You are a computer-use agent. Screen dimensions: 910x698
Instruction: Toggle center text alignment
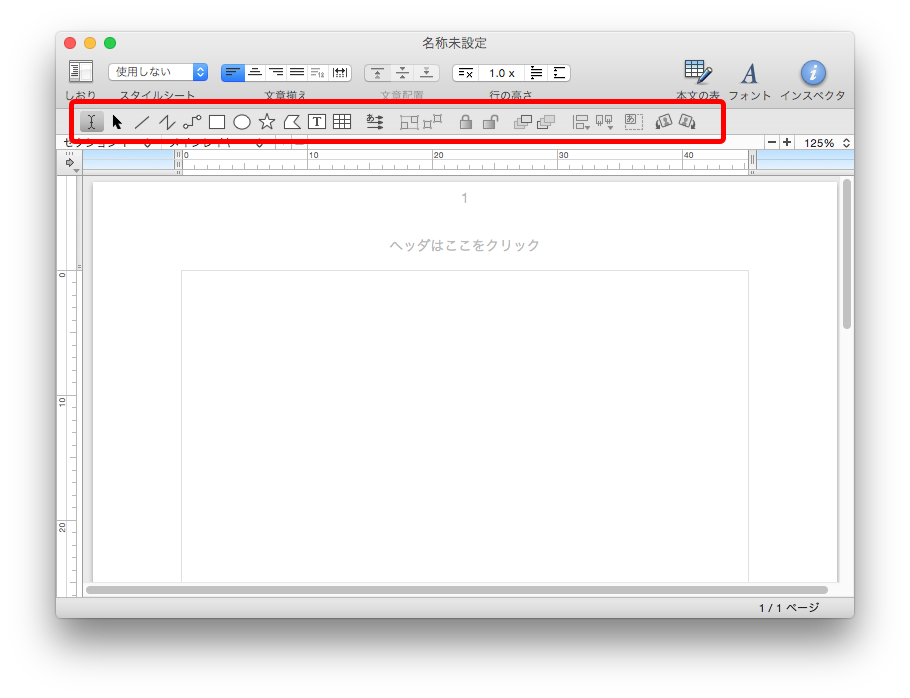point(255,72)
